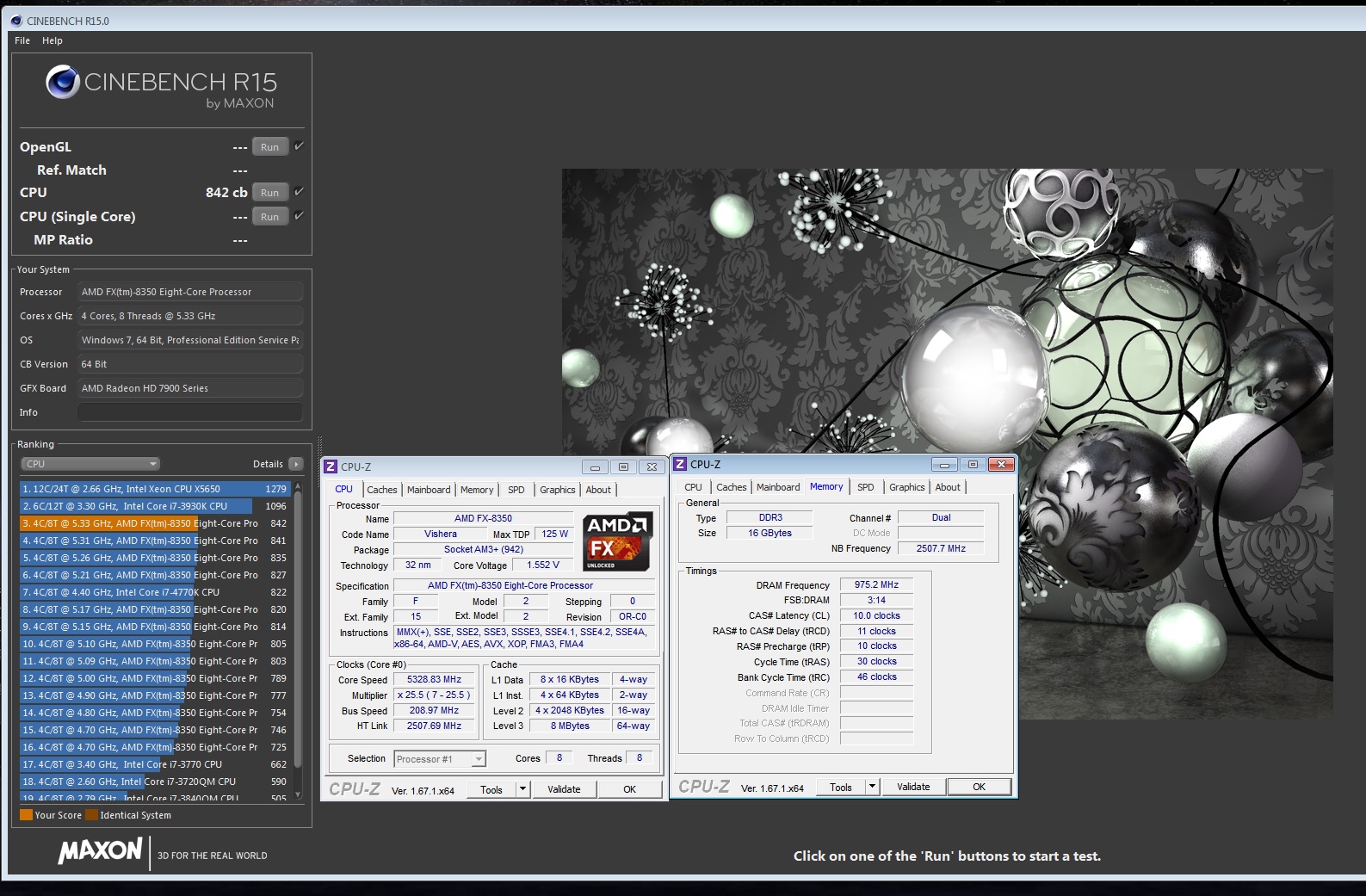Viewport: 1366px width, 896px height.
Task: Click the MAXON logo at bottom
Action: point(100,851)
